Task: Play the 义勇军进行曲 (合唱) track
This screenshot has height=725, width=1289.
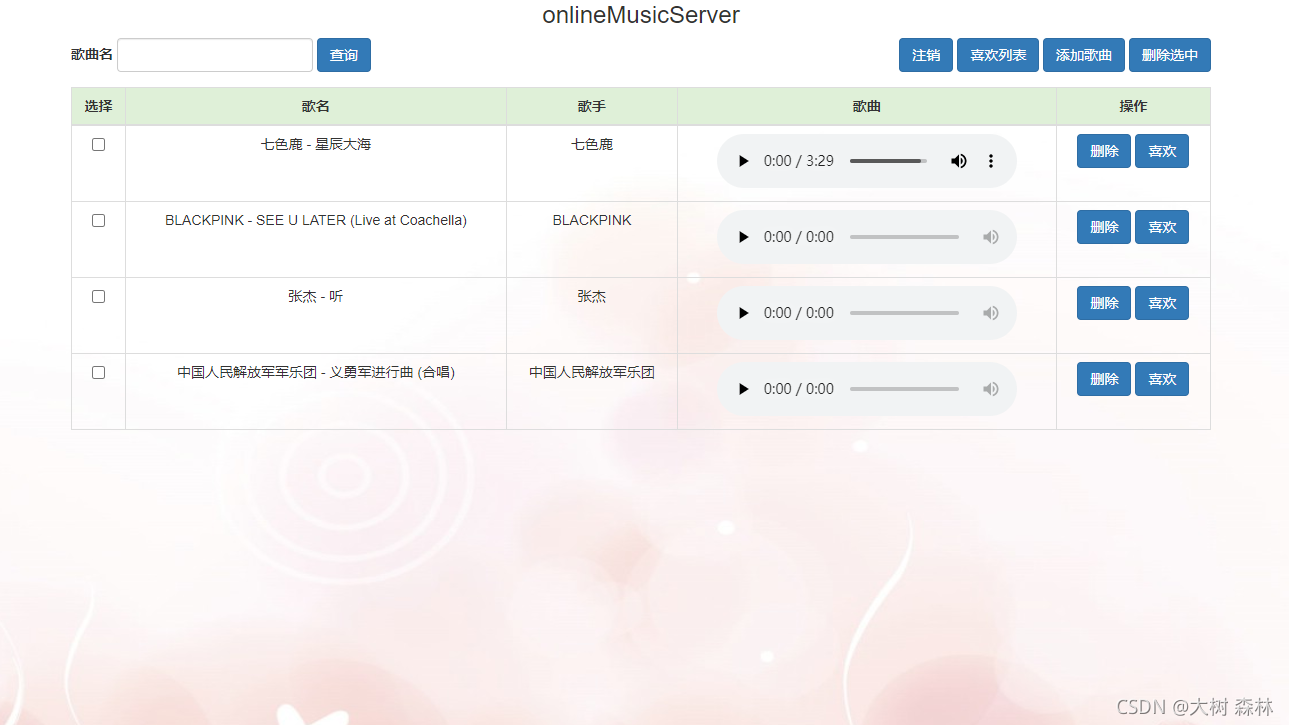Action: pyautogui.click(x=743, y=389)
